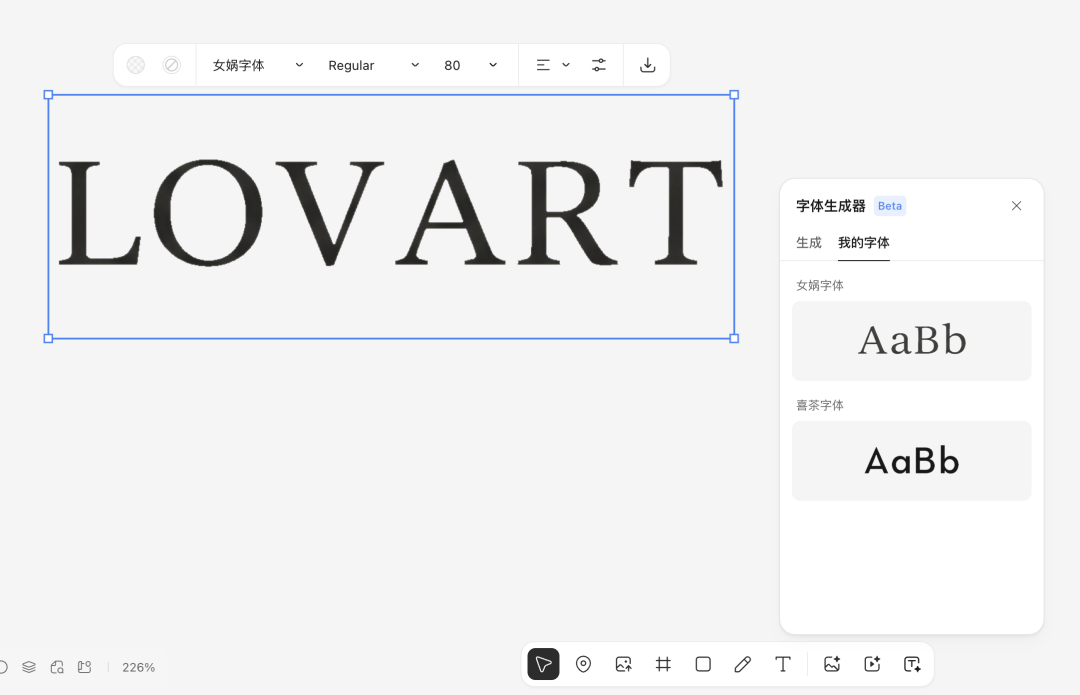Click the Beta badge
1080x695 pixels.
[x=890, y=206]
